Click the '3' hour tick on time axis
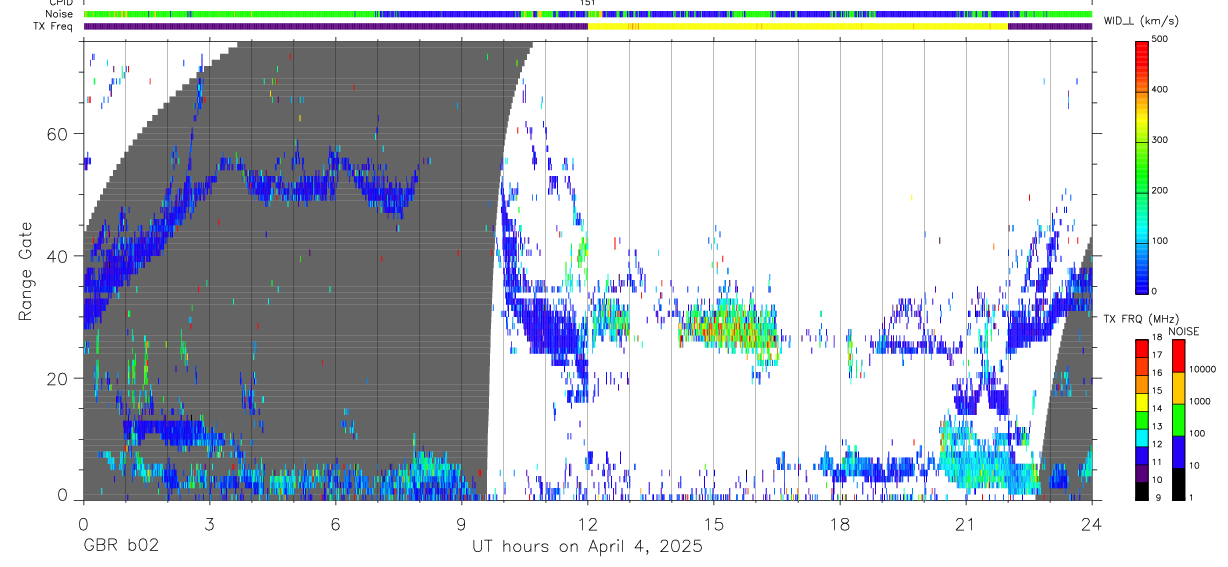 click(x=209, y=525)
